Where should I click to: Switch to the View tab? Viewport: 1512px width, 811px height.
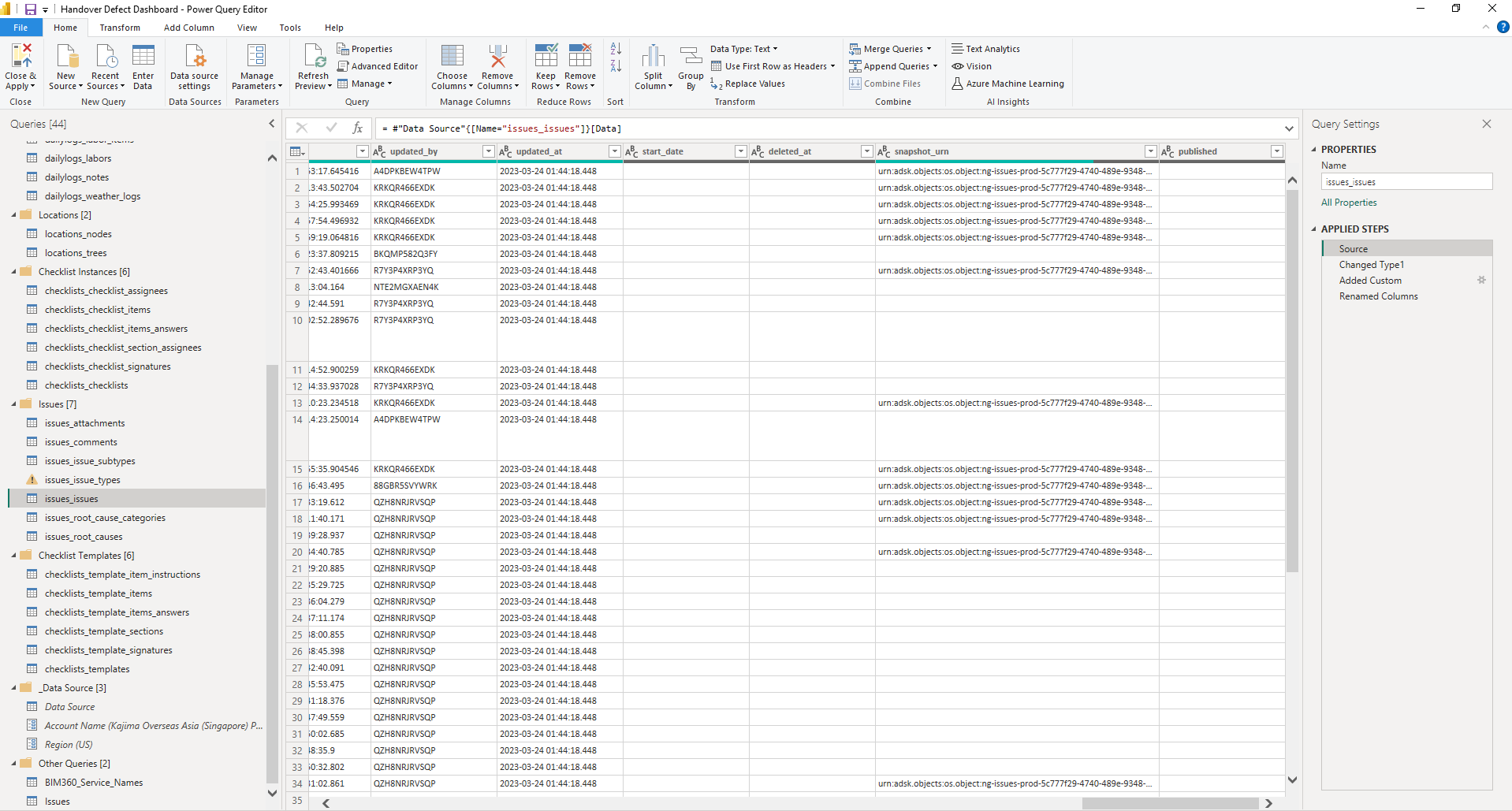coord(247,28)
